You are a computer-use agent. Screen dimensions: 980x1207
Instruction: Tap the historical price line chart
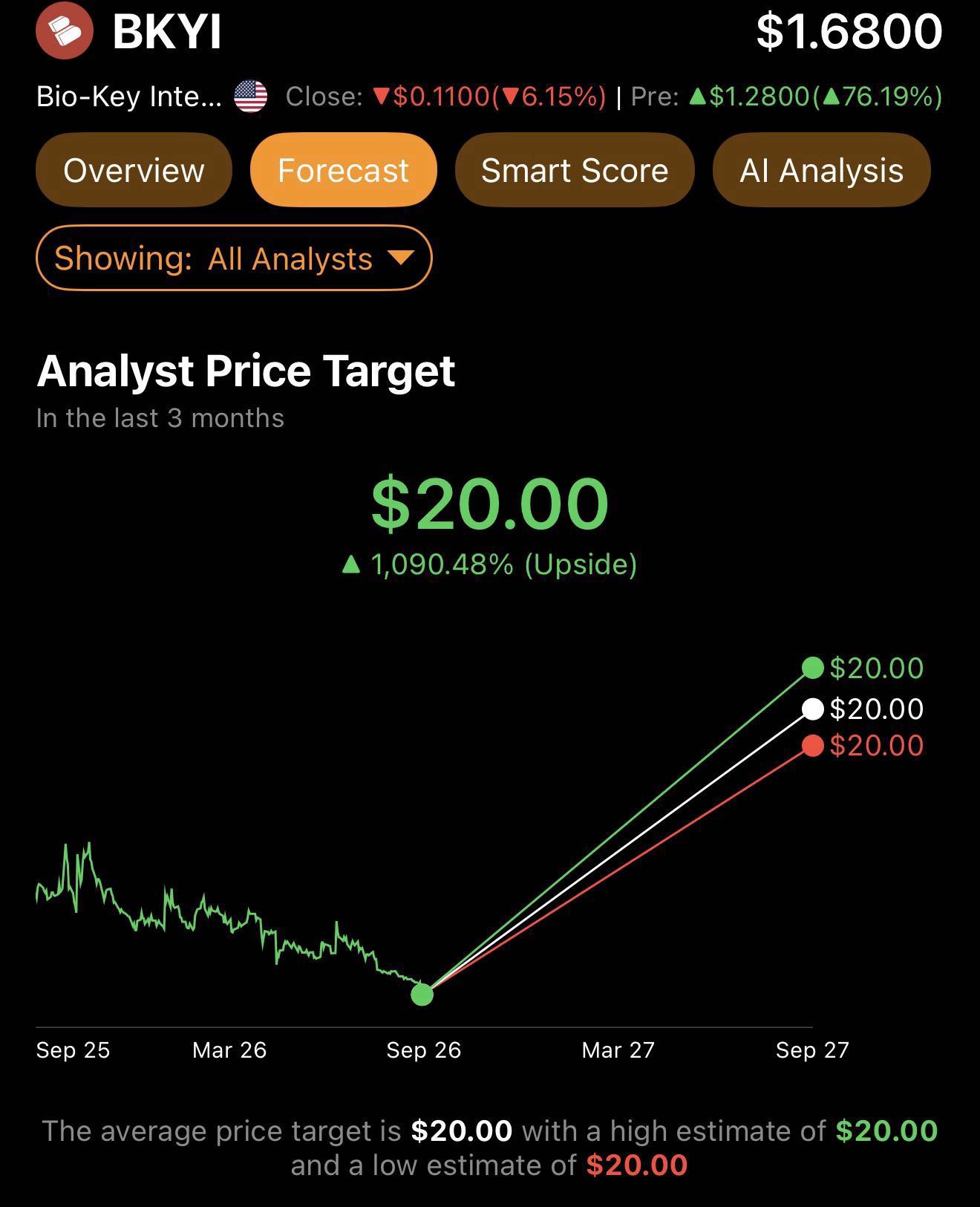pyautogui.click(x=230, y=917)
